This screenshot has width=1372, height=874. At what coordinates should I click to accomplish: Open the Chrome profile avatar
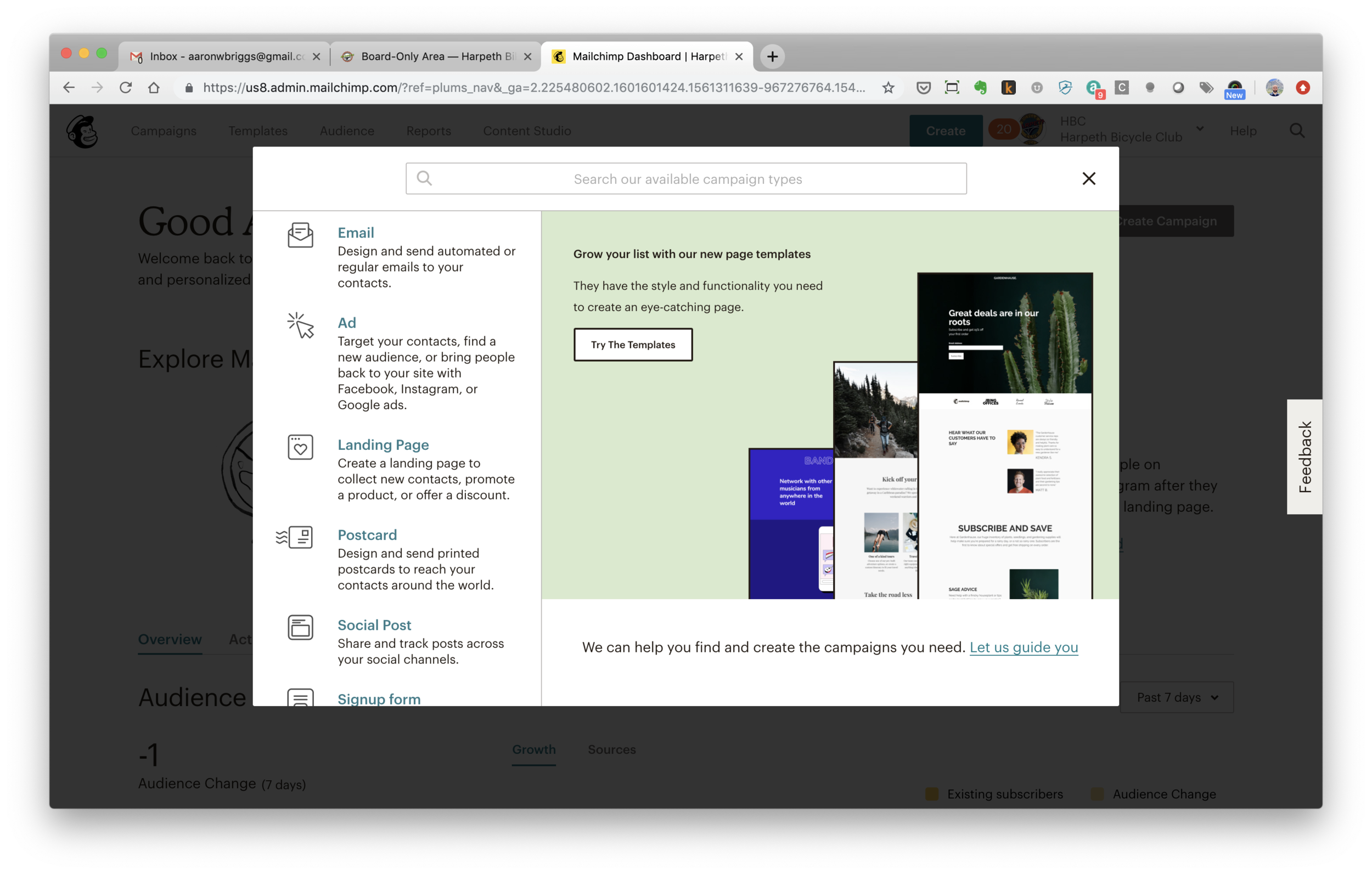click(1274, 88)
